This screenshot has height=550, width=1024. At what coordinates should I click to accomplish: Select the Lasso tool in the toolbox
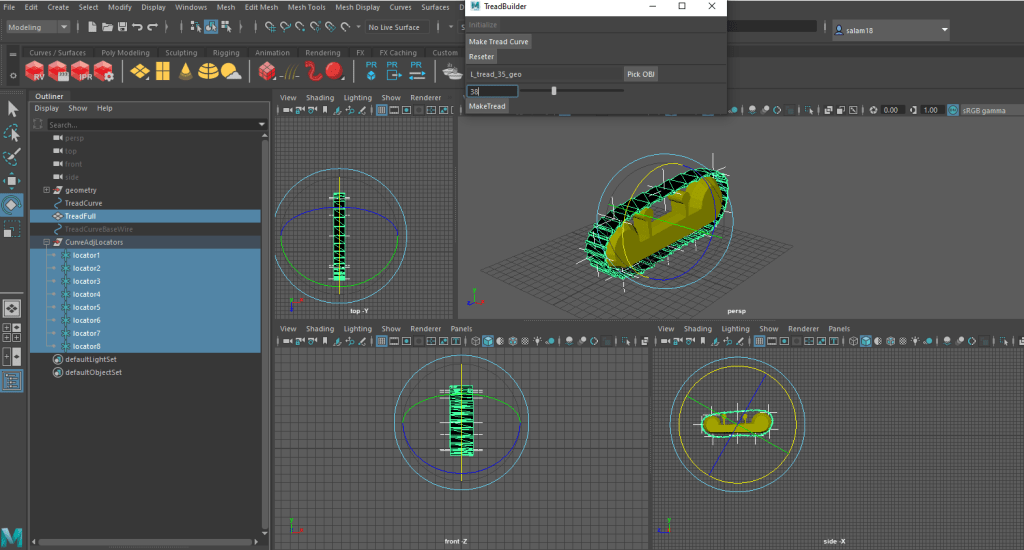tap(12, 133)
